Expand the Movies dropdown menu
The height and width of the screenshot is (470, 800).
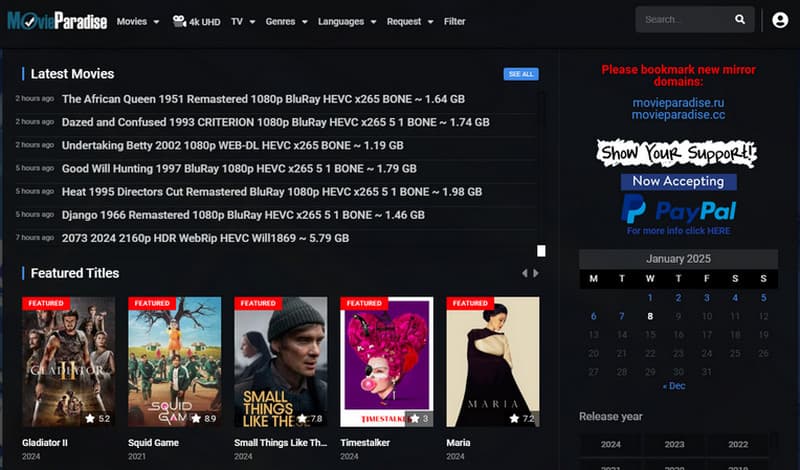point(138,21)
